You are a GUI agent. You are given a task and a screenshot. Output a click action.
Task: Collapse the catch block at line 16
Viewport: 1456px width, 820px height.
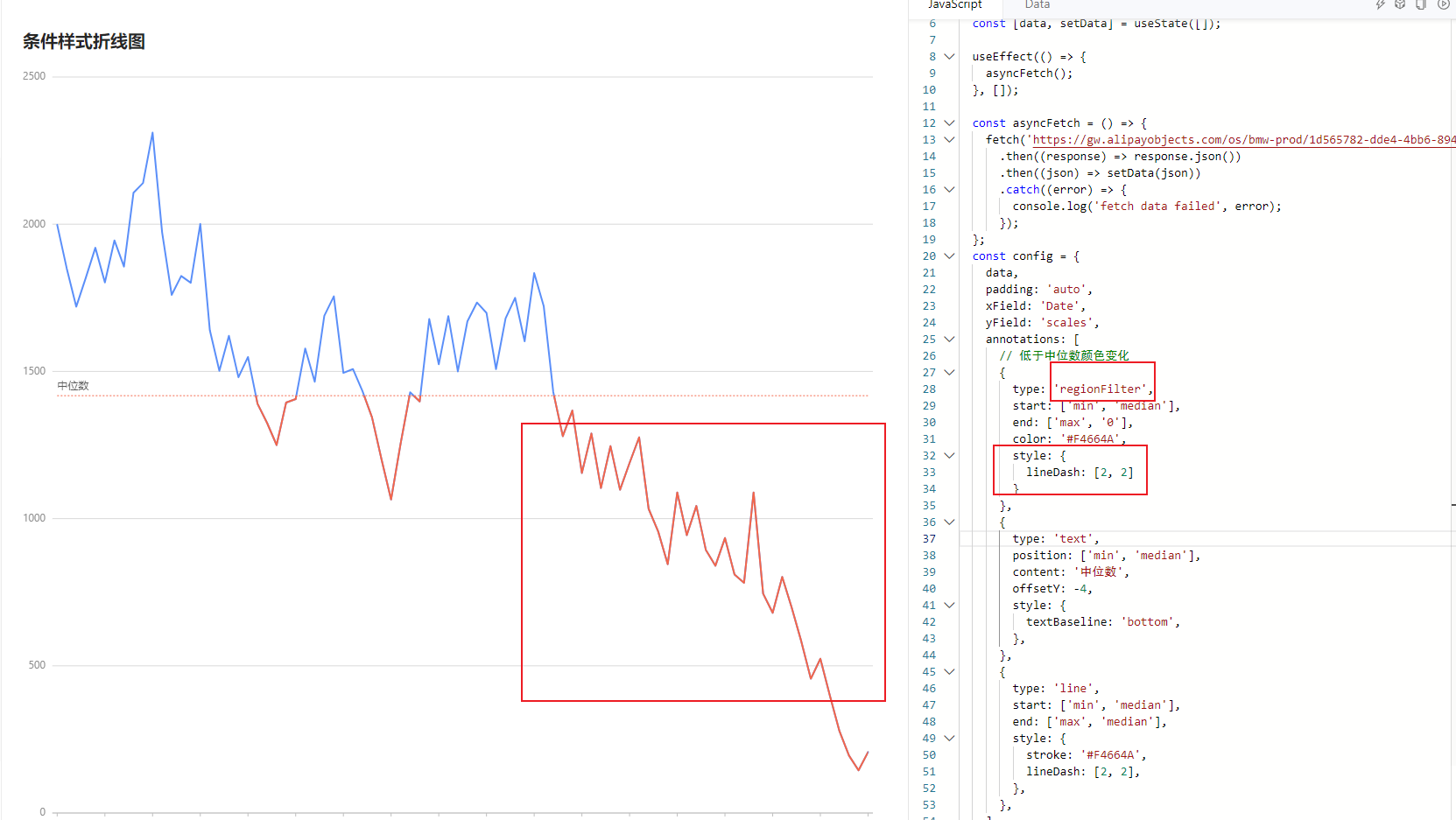[x=949, y=189]
